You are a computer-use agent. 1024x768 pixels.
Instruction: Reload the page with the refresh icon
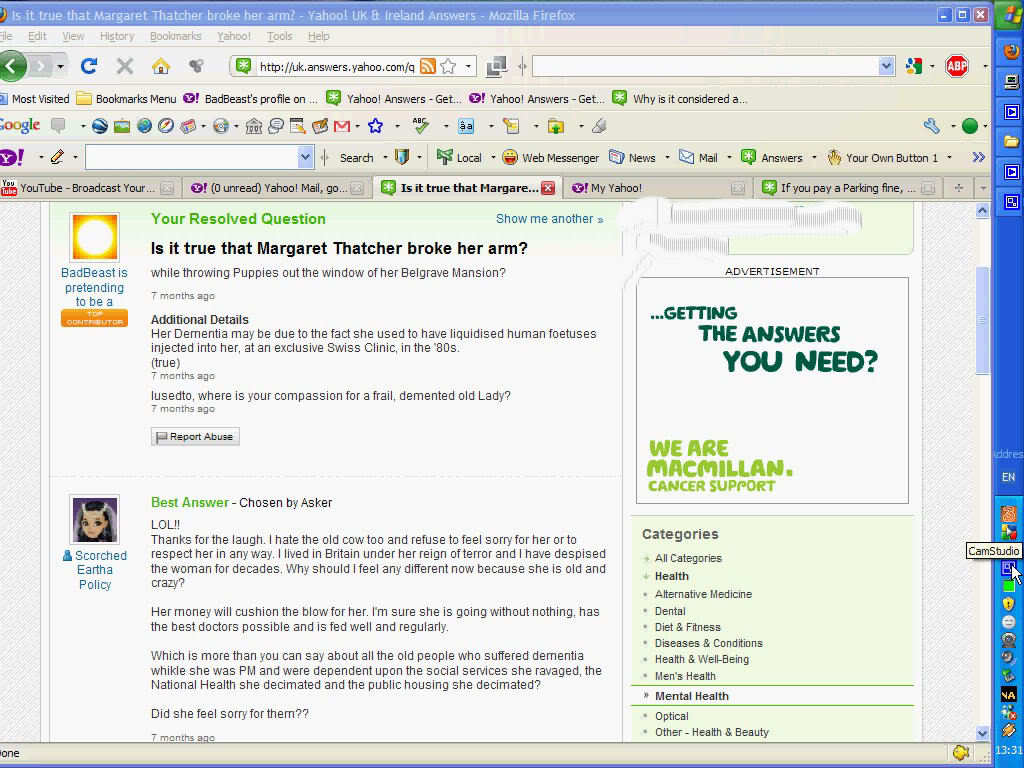tap(89, 65)
